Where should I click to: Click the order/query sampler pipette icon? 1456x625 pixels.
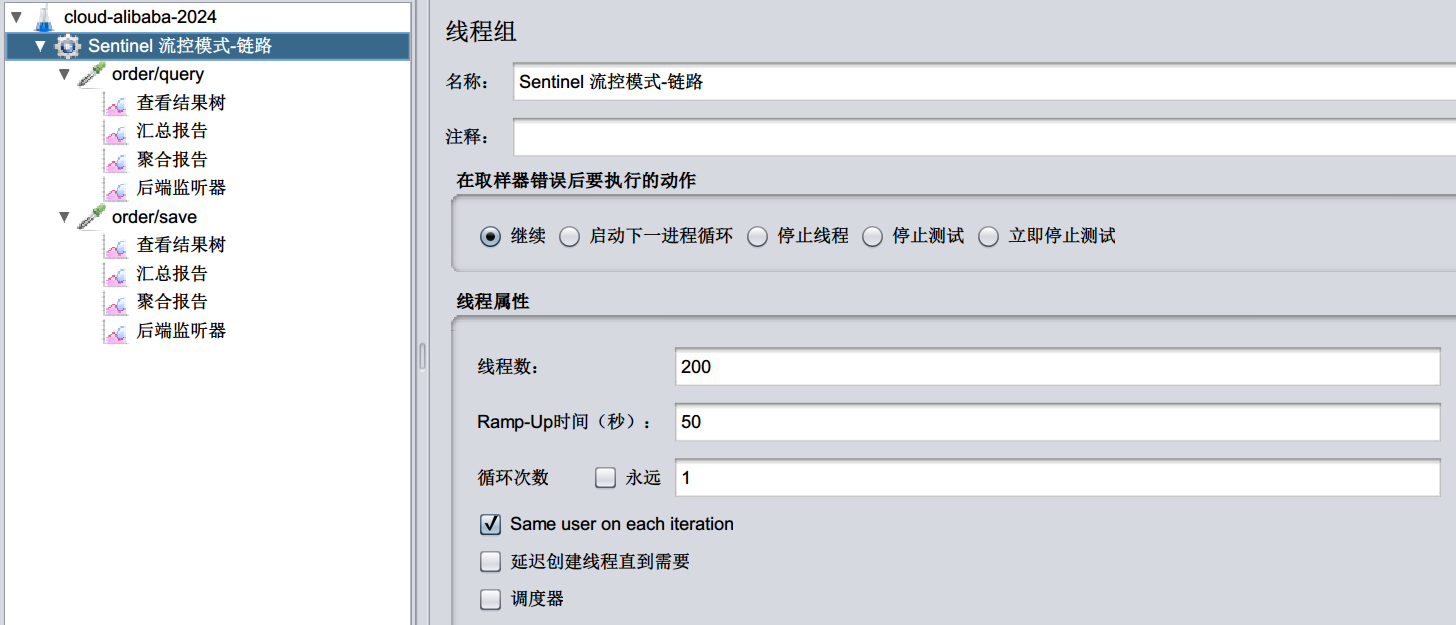(92, 74)
